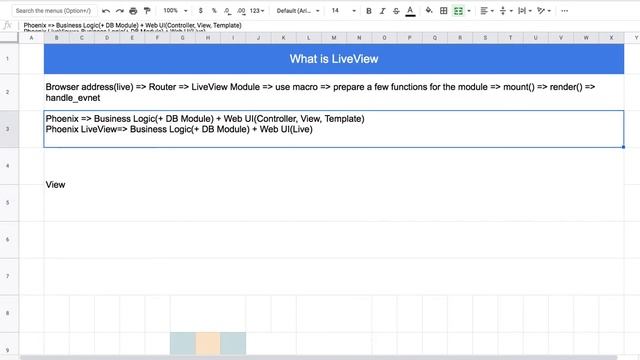Click the Print icon
The width and height of the screenshot is (640, 360).
click(133, 11)
